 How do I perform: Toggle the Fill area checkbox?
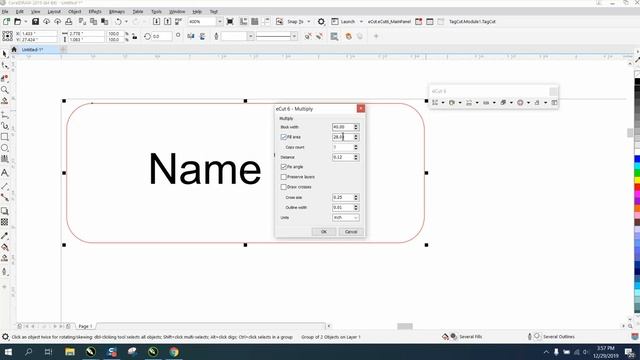284,137
